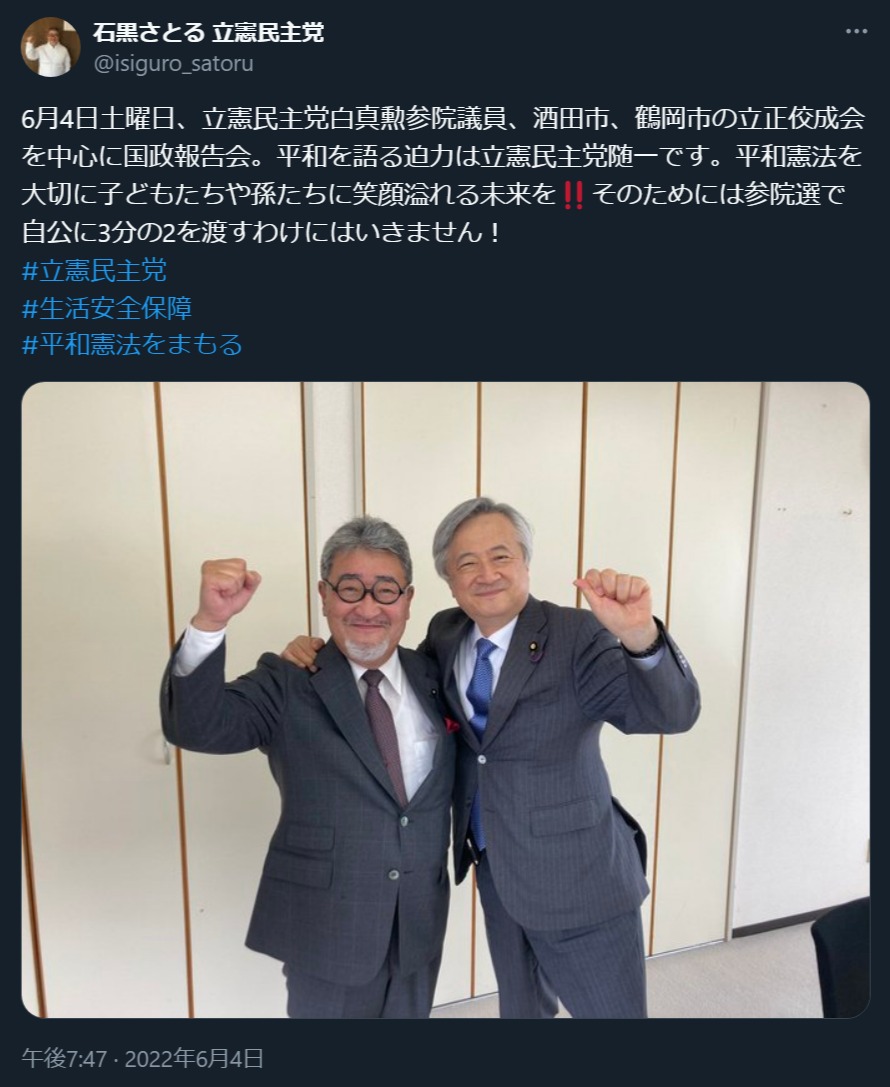The width and height of the screenshot is (890, 1087).
Task: Open the three-dot more options menu
Action: click(856, 32)
